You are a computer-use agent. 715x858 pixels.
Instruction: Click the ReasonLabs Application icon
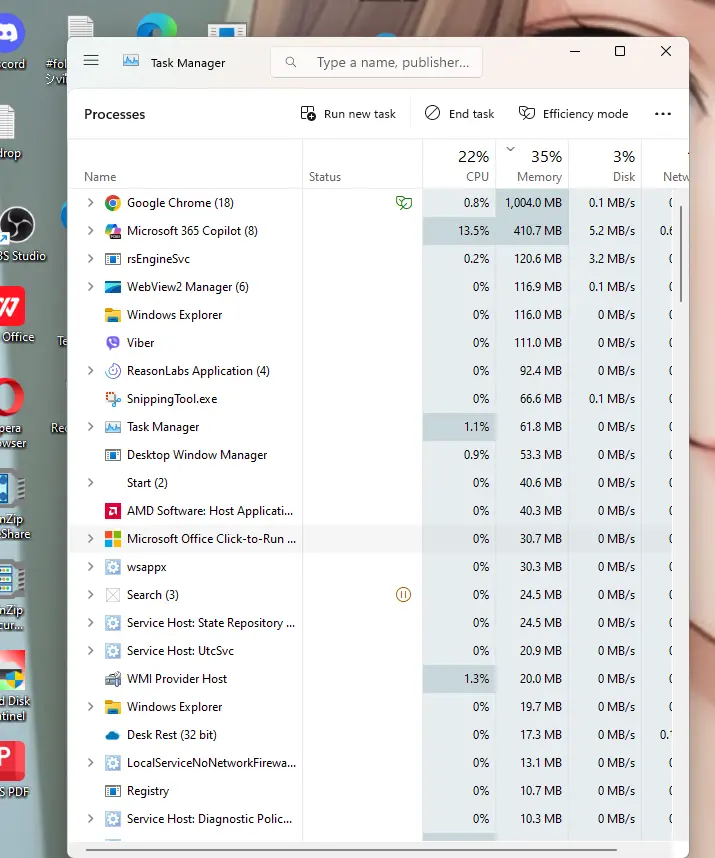pos(113,371)
